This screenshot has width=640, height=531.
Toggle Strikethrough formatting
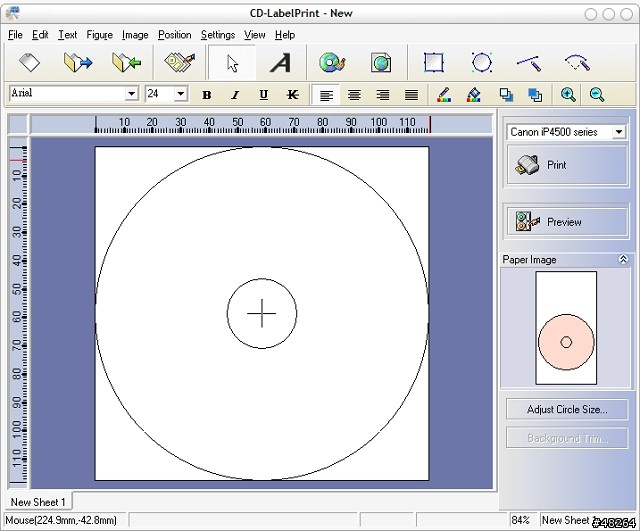pyautogui.click(x=292, y=95)
